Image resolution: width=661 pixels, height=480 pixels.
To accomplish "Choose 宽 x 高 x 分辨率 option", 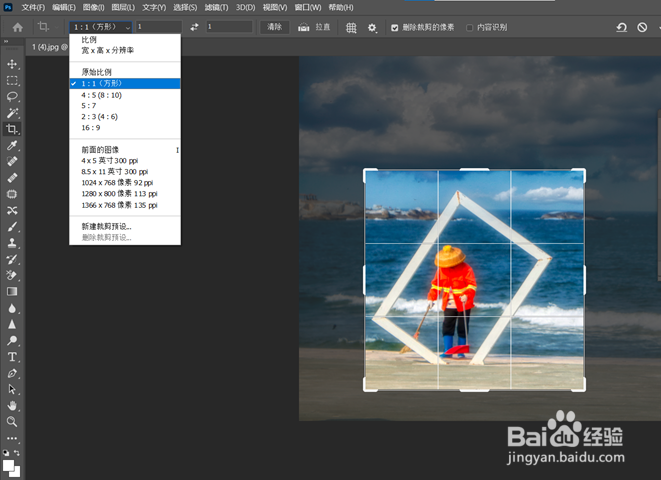I will [x=125, y=51].
